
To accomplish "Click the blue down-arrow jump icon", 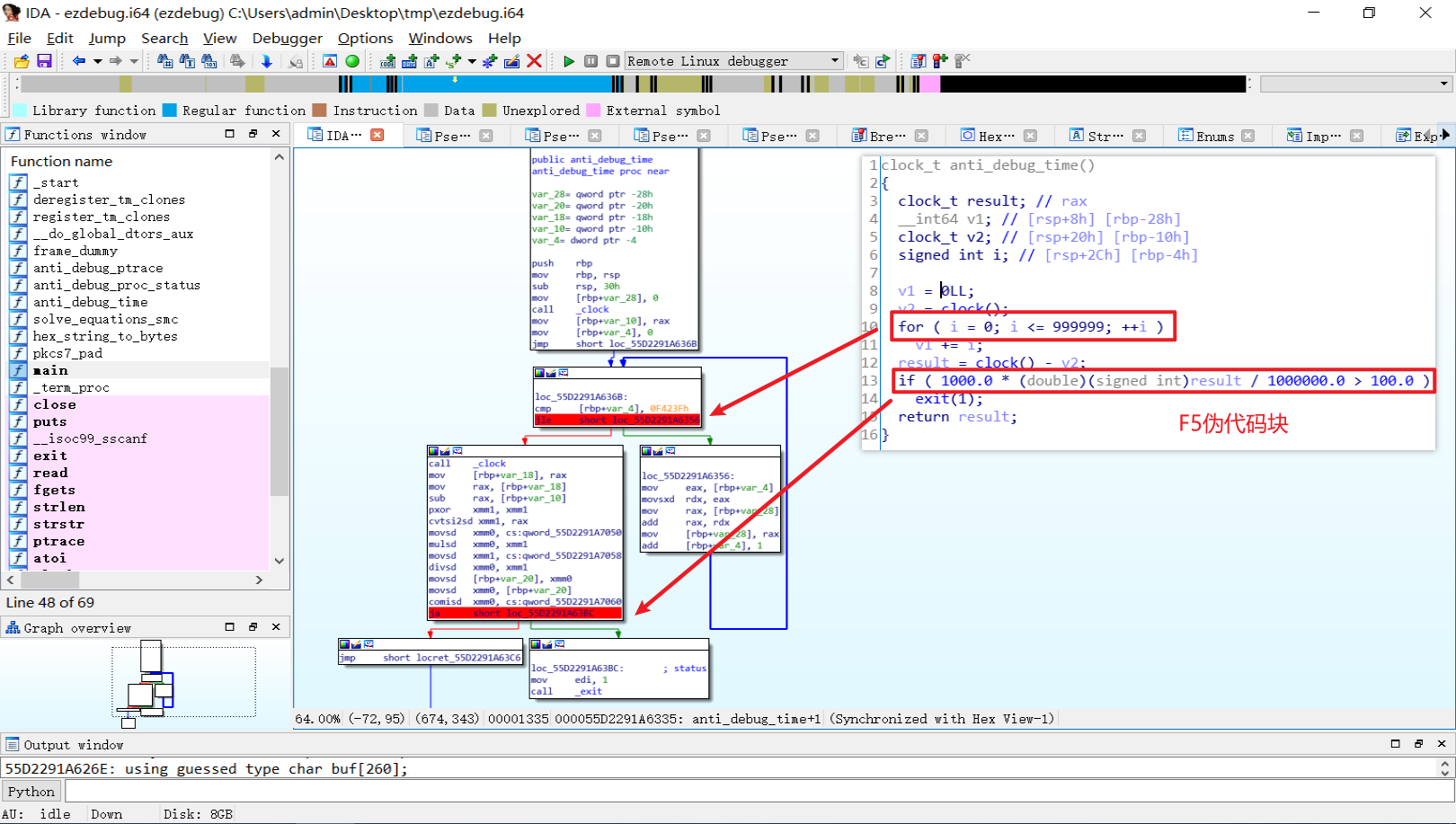I will click(267, 61).
